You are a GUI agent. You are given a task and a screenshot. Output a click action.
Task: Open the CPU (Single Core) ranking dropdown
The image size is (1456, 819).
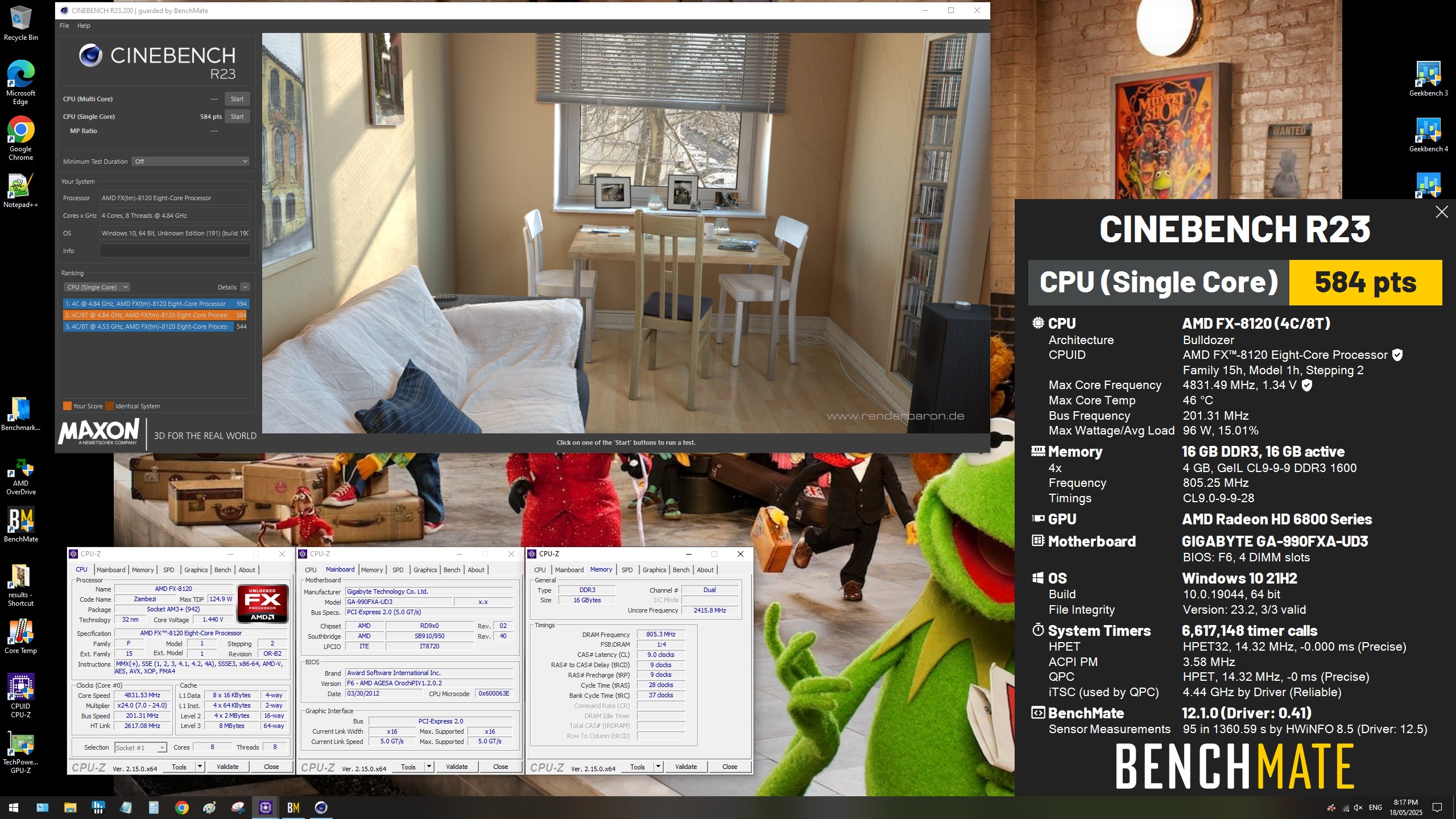click(97, 287)
